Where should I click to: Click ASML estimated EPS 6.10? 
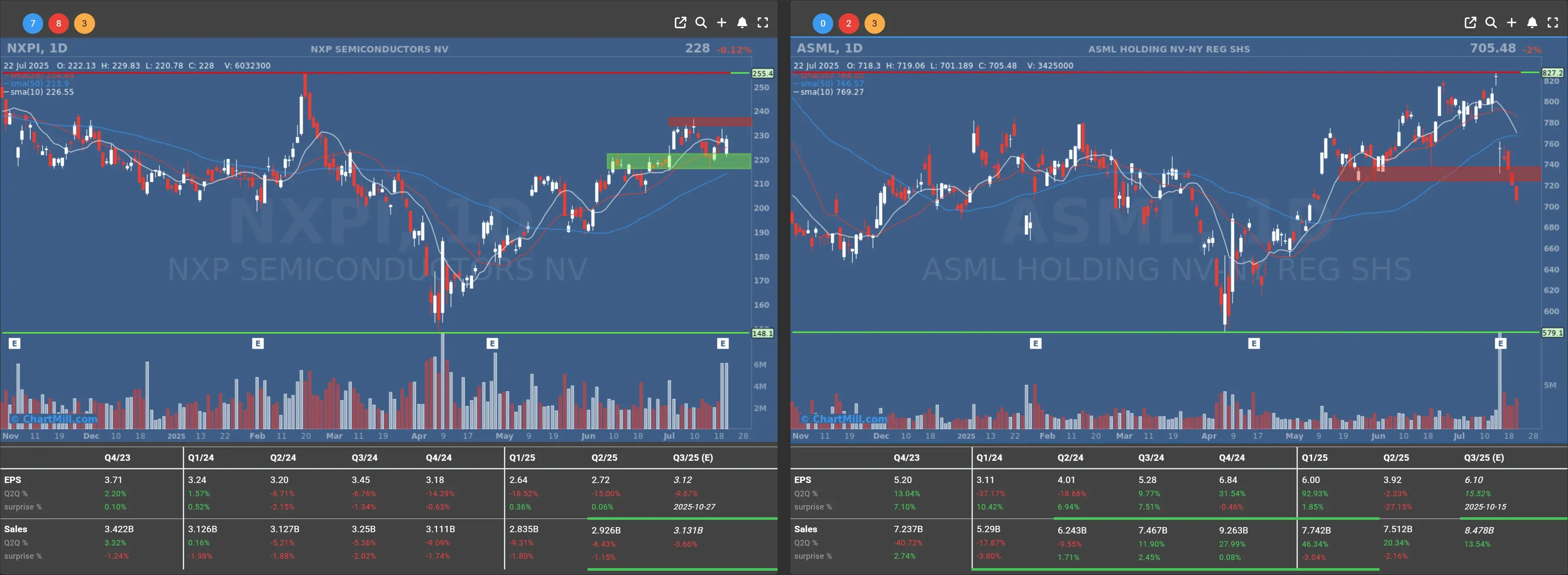(x=1474, y=480)
